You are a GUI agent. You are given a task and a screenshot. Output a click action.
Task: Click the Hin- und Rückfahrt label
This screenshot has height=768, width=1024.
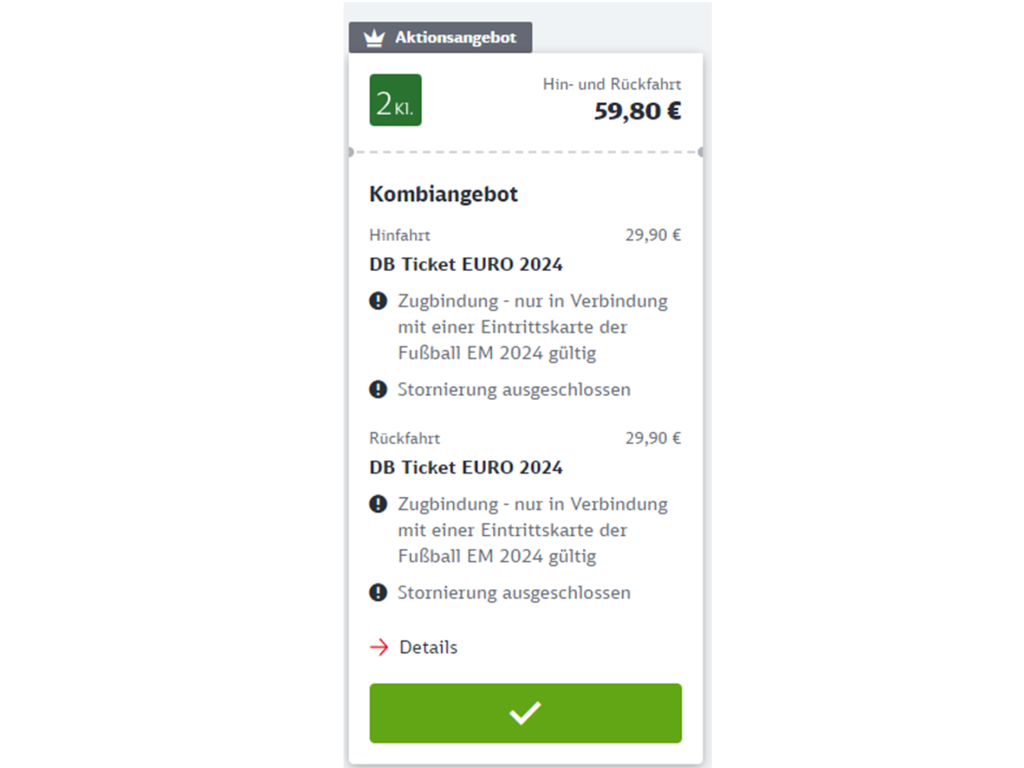tap(612, 84)
